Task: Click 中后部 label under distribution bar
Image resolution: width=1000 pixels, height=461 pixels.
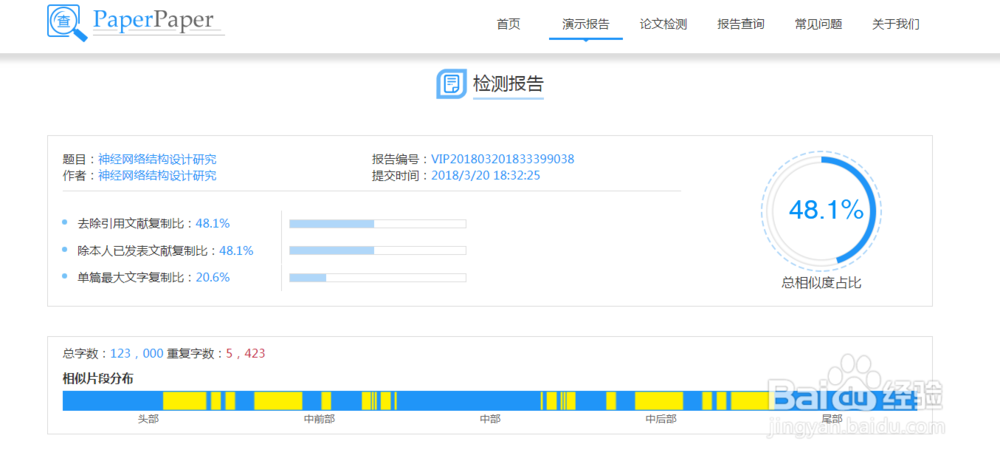Action: tap(661, 419)
